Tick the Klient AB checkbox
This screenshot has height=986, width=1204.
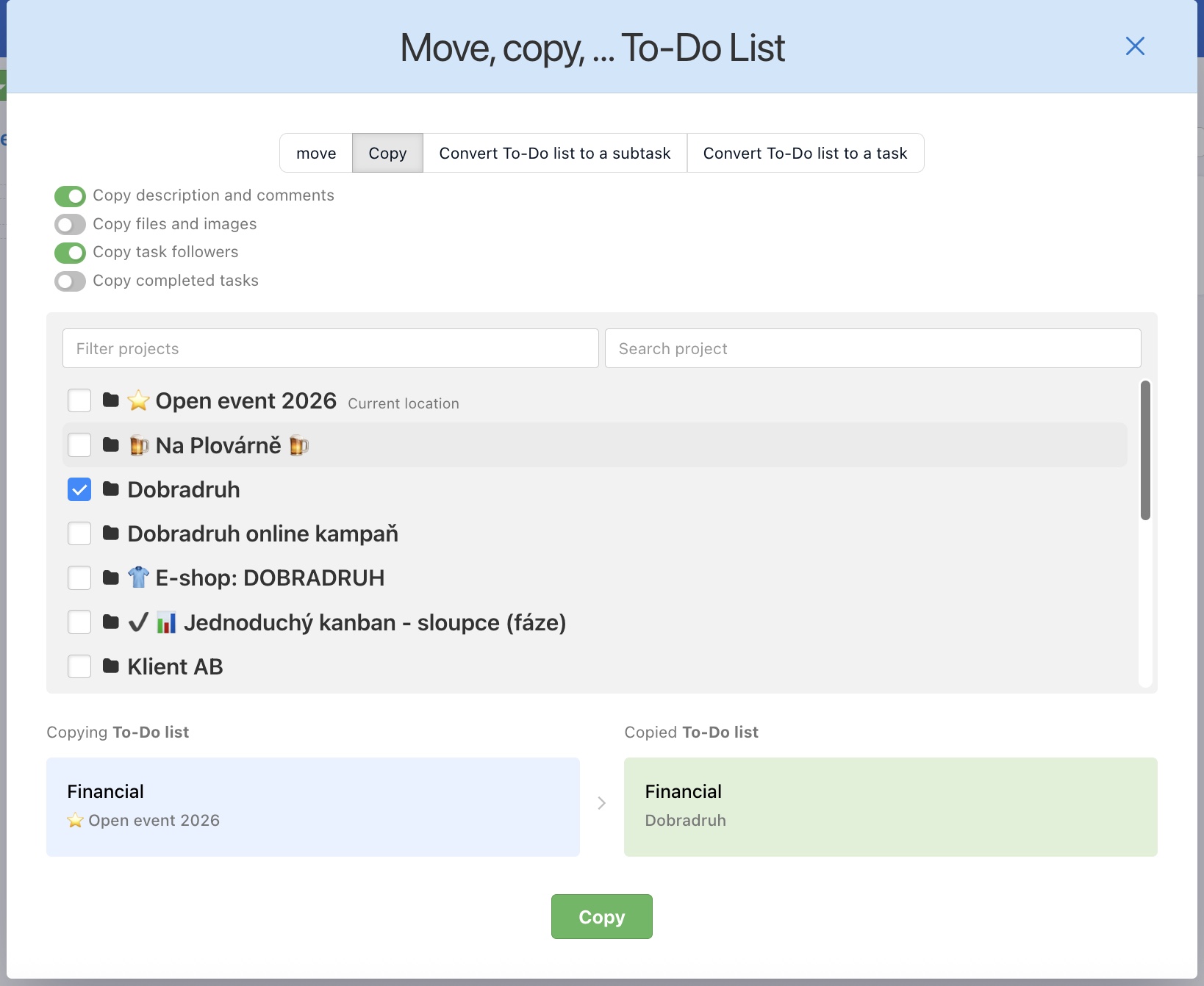click(x=79, y=666)
